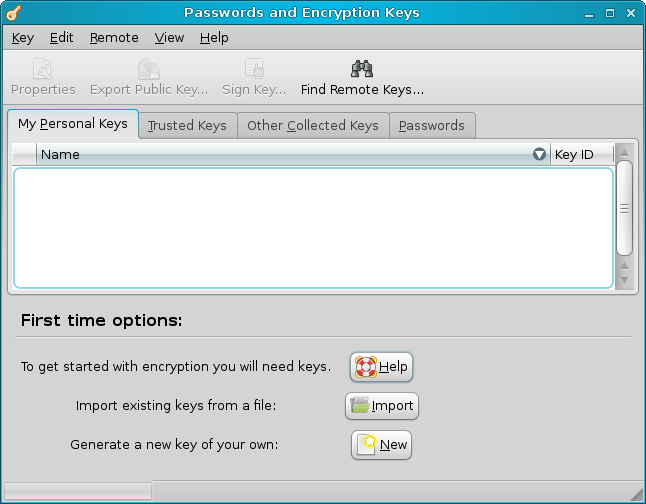Switch to the Other Collected Keys tab
This screenshot has height=504, width=646.
coord(312,126)
